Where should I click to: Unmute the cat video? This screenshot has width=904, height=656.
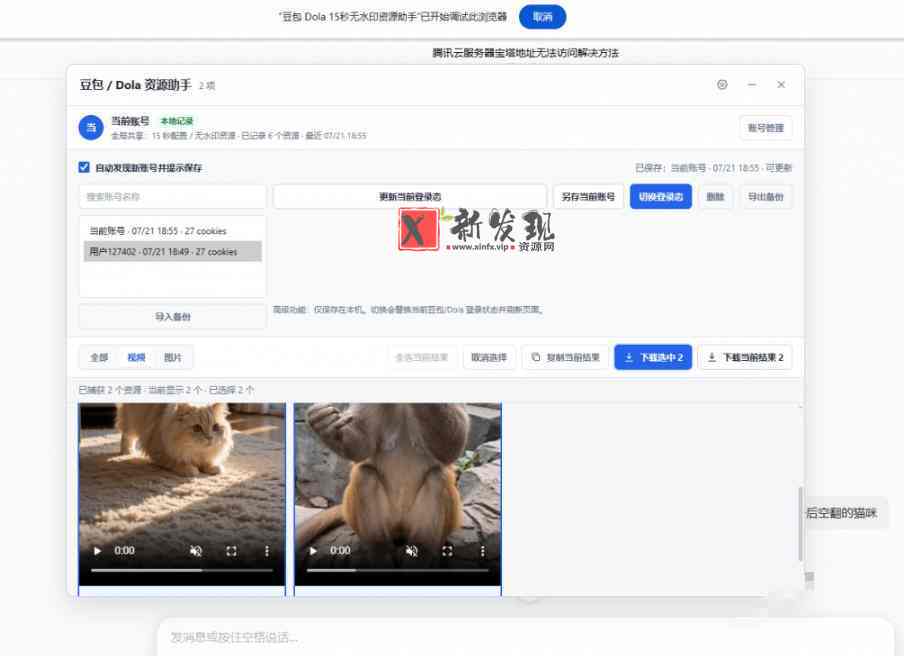tap(196, 551)
